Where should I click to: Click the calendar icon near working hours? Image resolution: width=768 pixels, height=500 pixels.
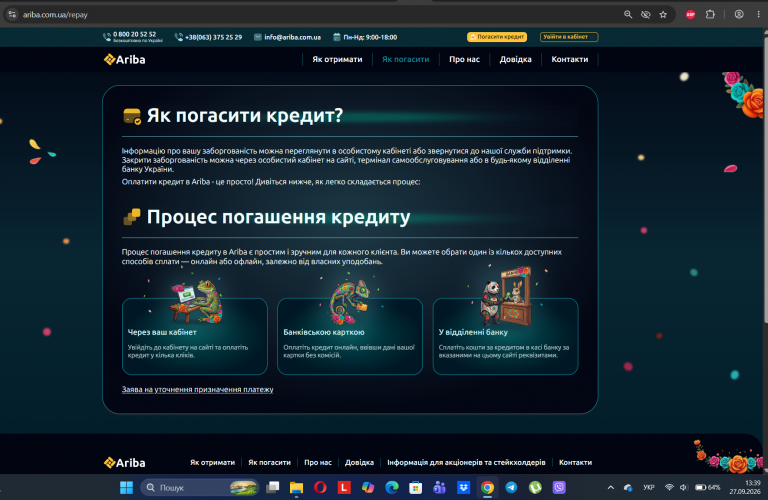[336, 37]
